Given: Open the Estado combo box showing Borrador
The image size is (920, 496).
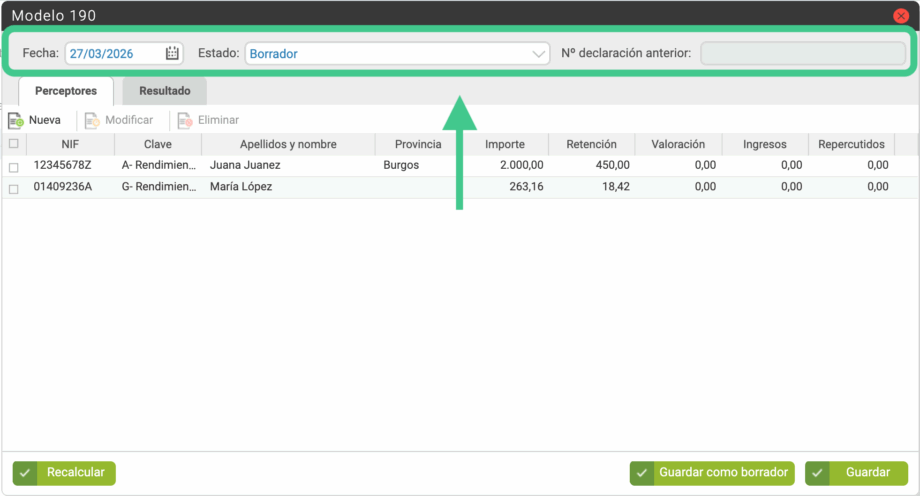Looking at the screenshot, I should coord(388,54).
